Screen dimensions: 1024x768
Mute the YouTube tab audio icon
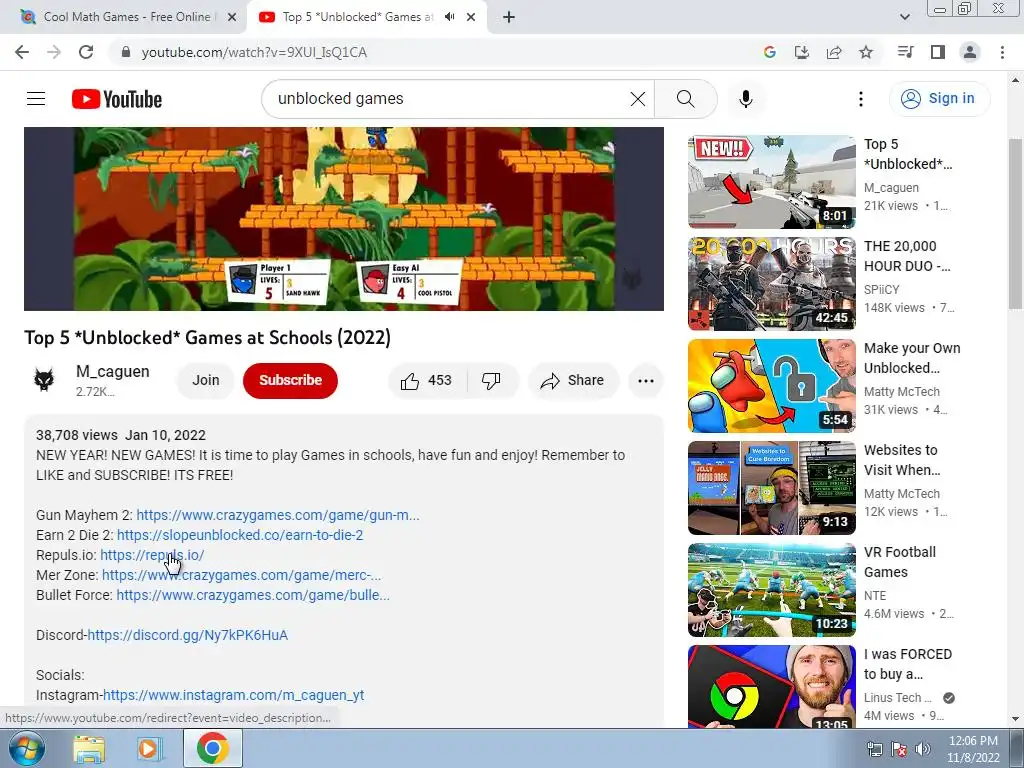pyautogui.click(x=449, y=17)
